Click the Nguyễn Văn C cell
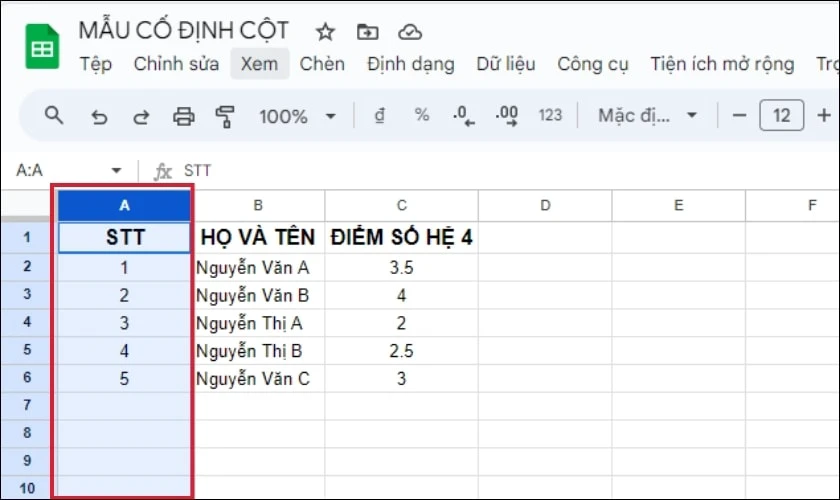Image resolution: width=840 pixels, height=500 pixels. point(258,379)
